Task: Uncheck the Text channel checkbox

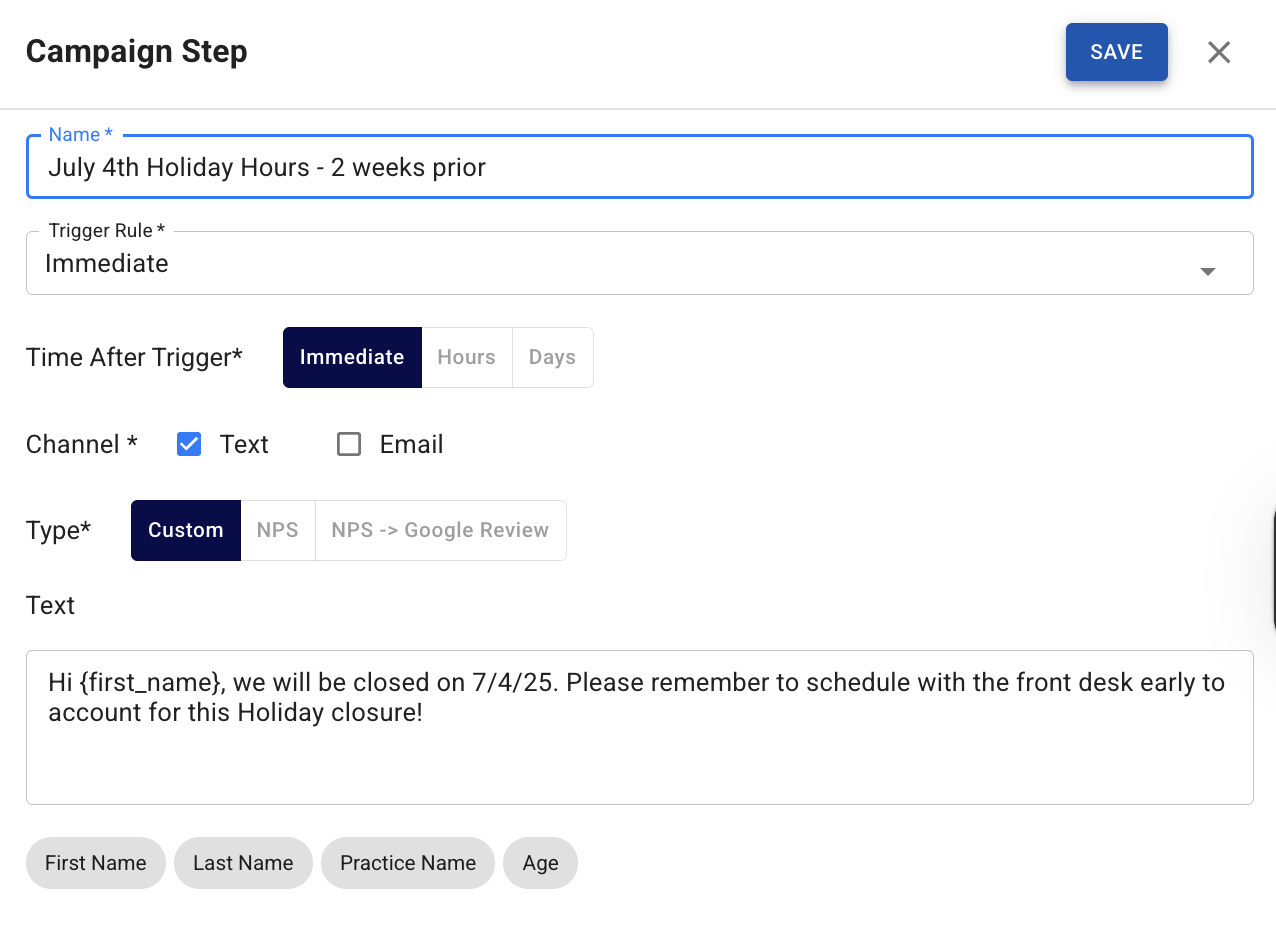Action: click(189, 444)
